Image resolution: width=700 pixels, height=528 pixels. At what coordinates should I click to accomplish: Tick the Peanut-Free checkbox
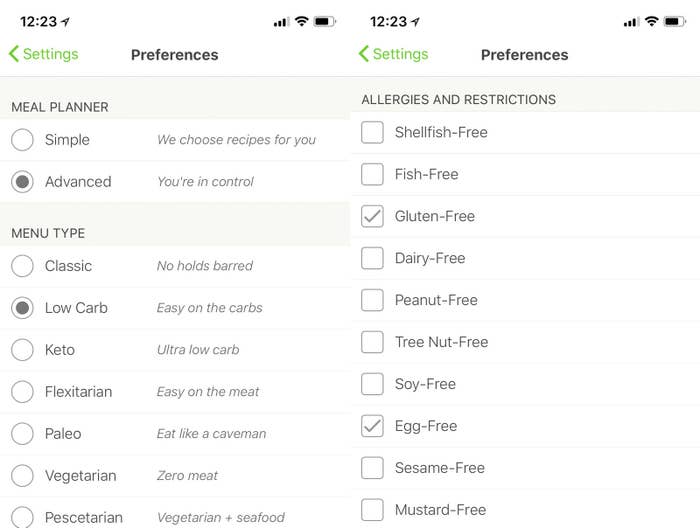pos(372,300)
